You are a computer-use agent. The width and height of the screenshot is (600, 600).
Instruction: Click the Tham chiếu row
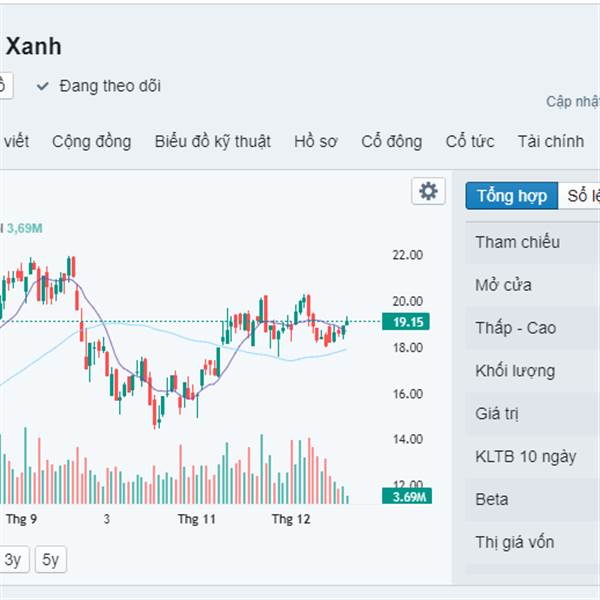tap(517, 242)
